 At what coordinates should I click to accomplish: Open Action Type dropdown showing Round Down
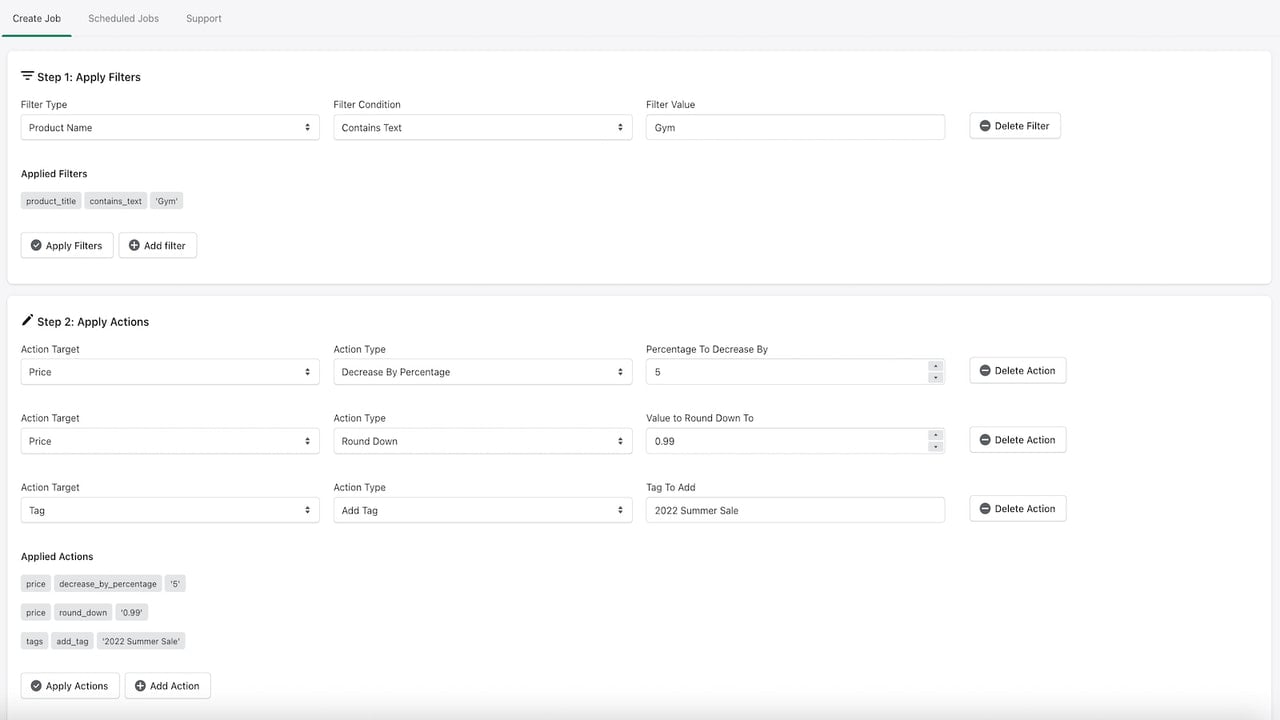pyautogui.click(x=483, y=441)
